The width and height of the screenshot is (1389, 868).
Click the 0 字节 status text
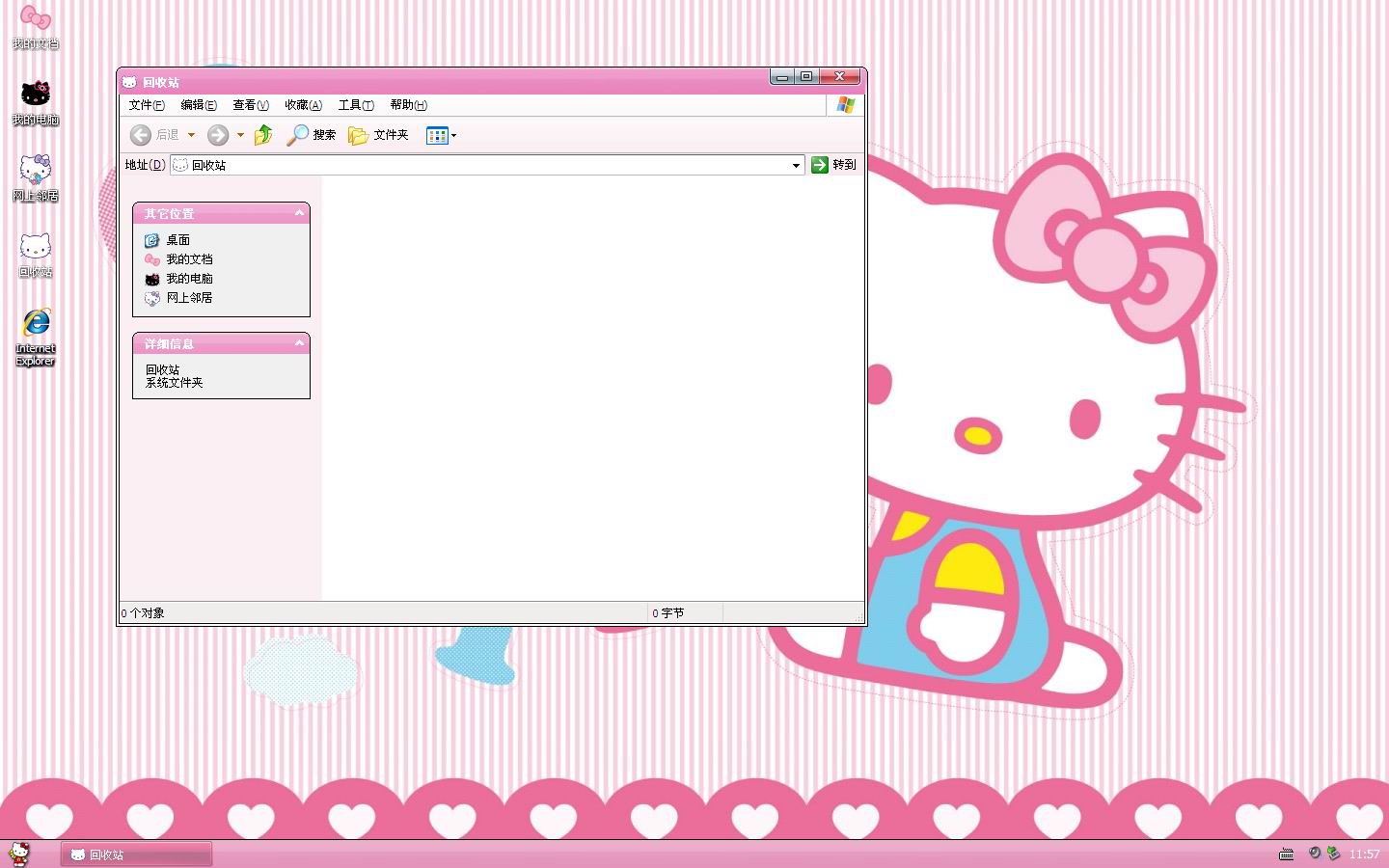pos(668,612)
